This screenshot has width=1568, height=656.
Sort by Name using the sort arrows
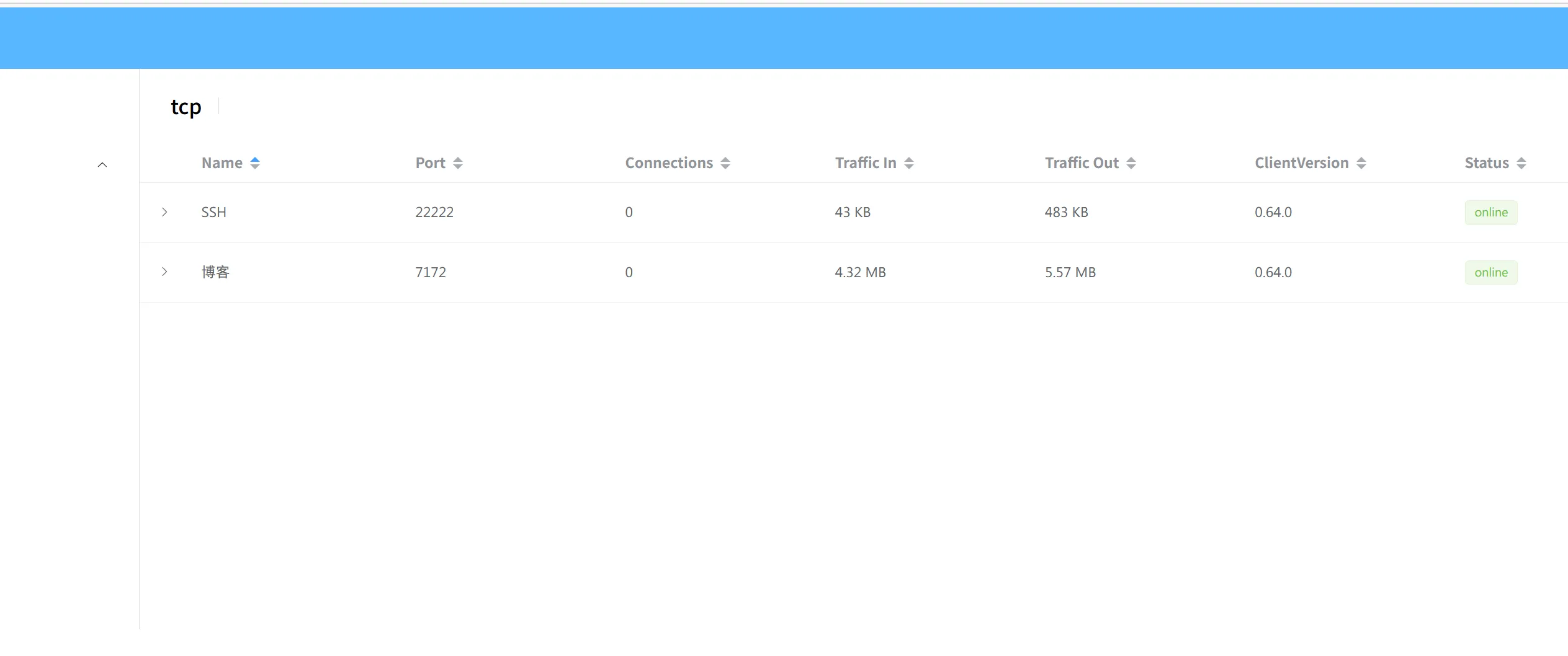pyautogui.click(x=254, y=163)
